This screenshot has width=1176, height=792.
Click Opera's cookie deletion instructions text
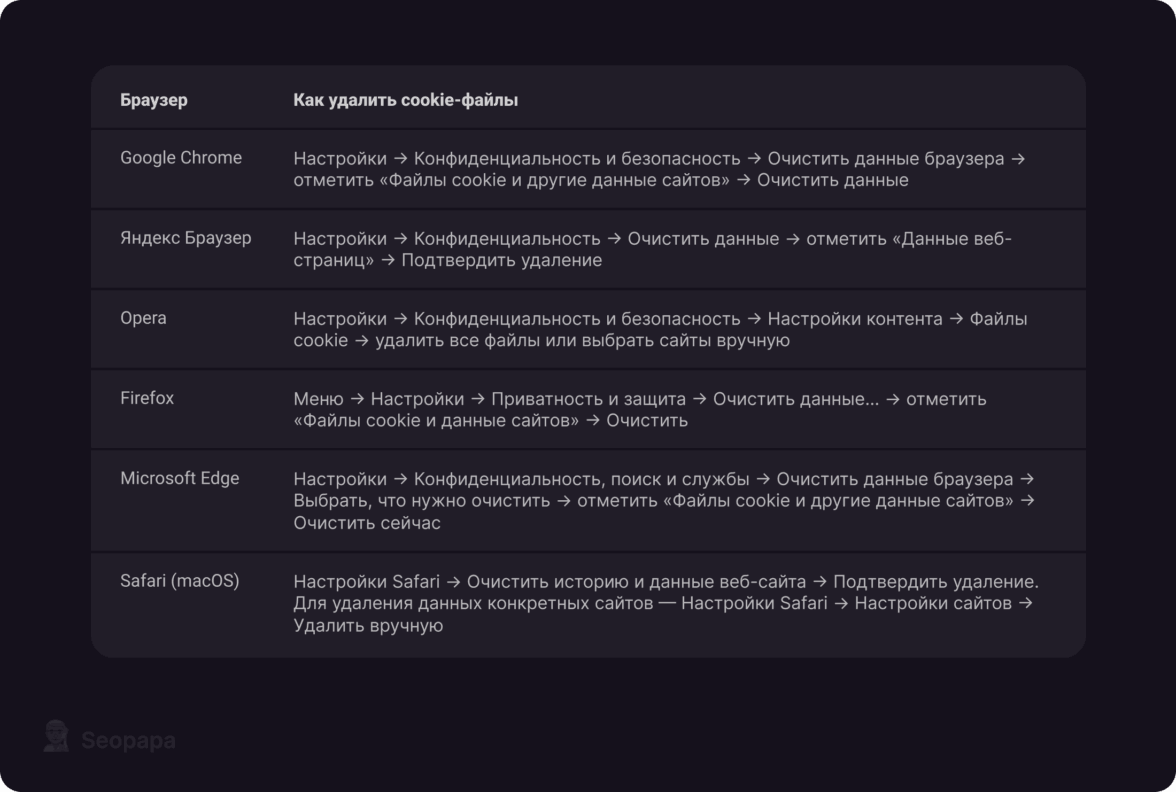pos(660,329)
